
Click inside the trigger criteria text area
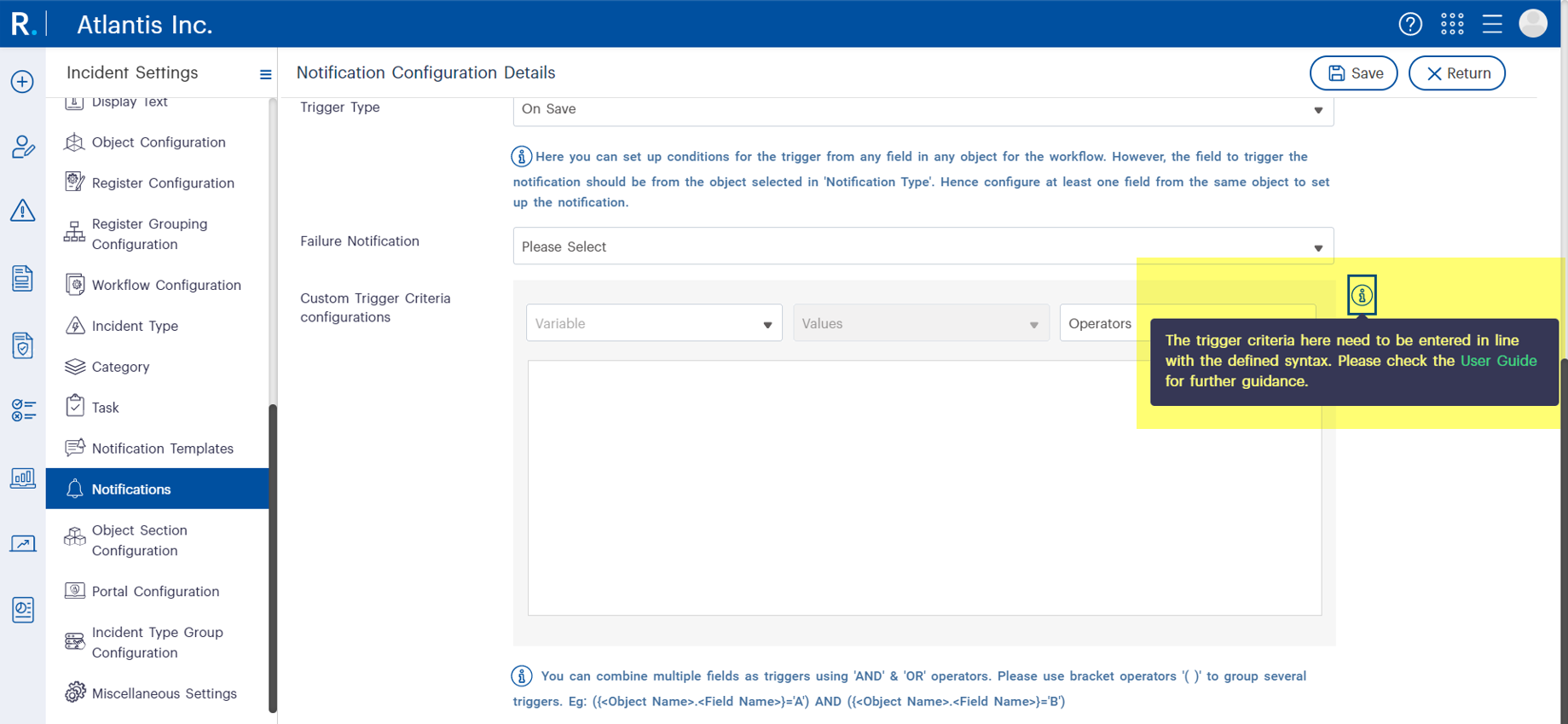[924, 488]
